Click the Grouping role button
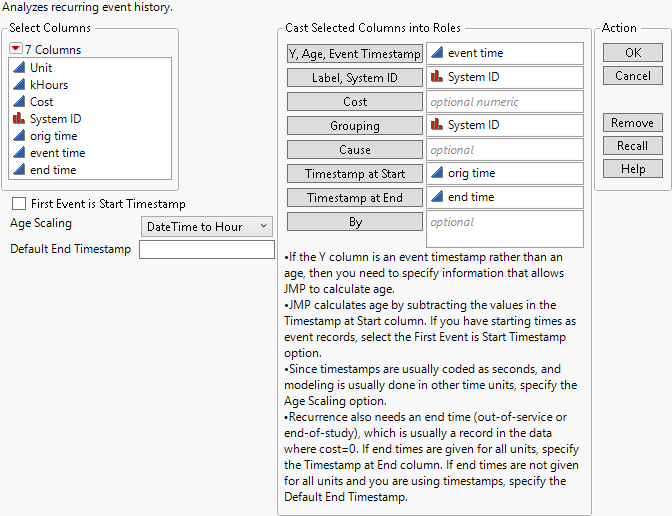672x516 pixels. click(x=355, y=126)
